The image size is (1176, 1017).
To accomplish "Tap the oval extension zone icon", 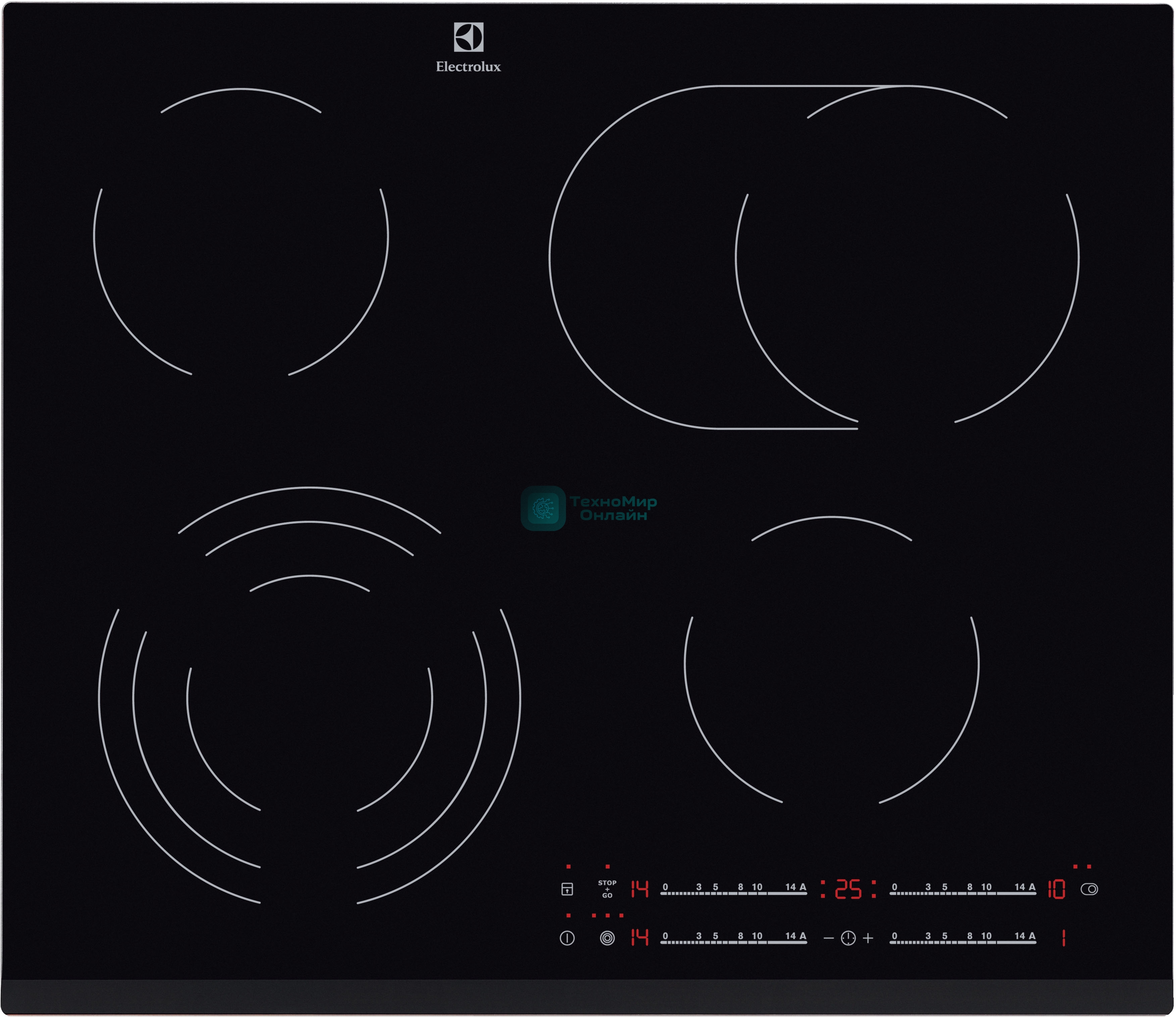I will tap(1089, 889).
